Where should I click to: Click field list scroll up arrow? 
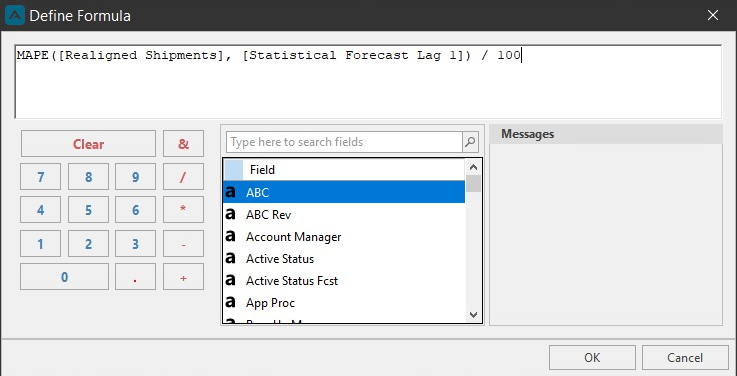[473, 167]
